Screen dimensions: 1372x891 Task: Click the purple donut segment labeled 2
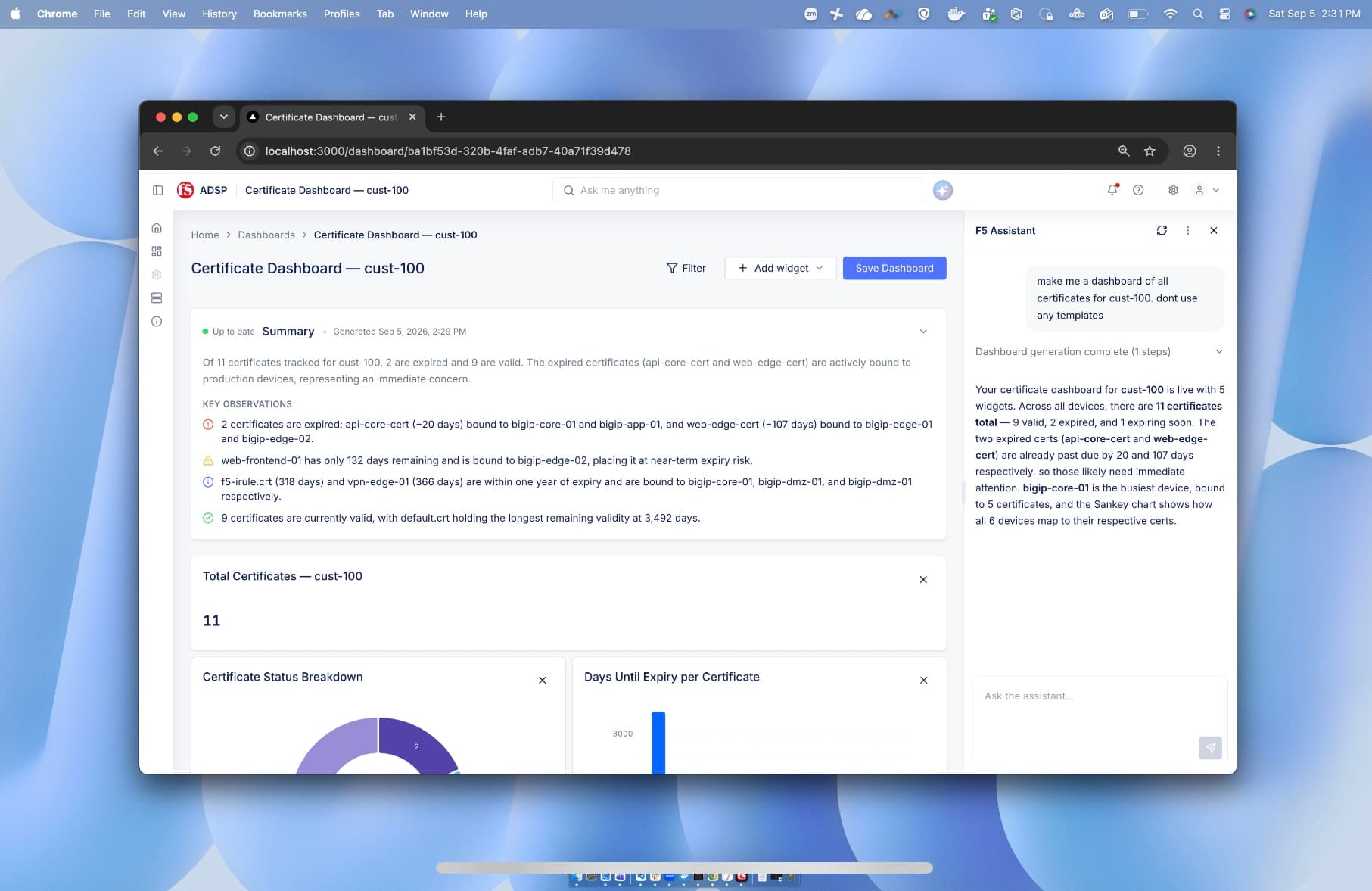pyautogui.click(x=416, y=746)
